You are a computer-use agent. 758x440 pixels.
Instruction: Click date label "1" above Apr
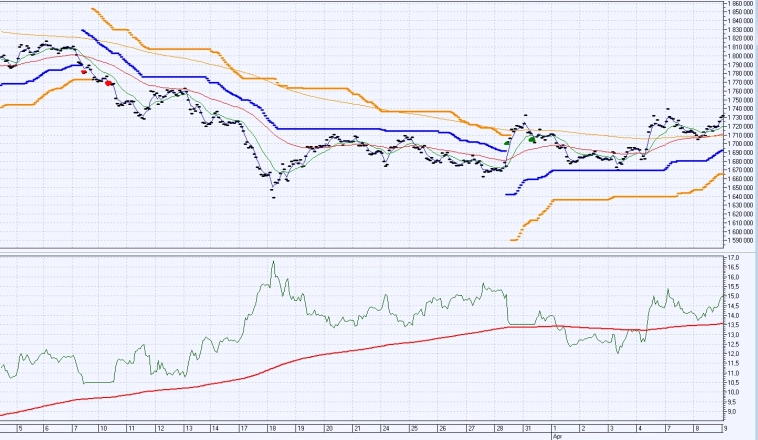555,428
